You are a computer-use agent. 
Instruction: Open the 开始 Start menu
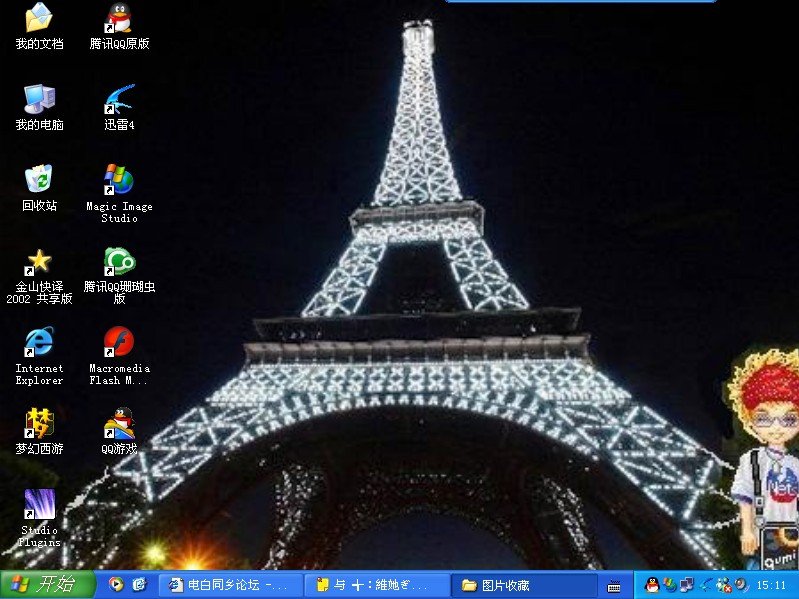pyautogui.click(x=47, y=585)
